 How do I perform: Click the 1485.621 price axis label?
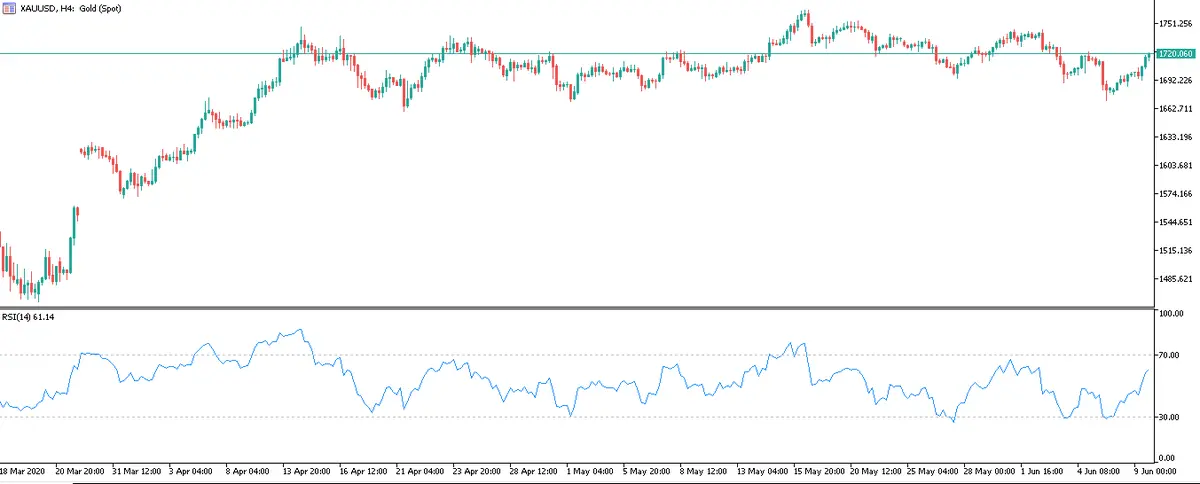[x=1172, y=279]
